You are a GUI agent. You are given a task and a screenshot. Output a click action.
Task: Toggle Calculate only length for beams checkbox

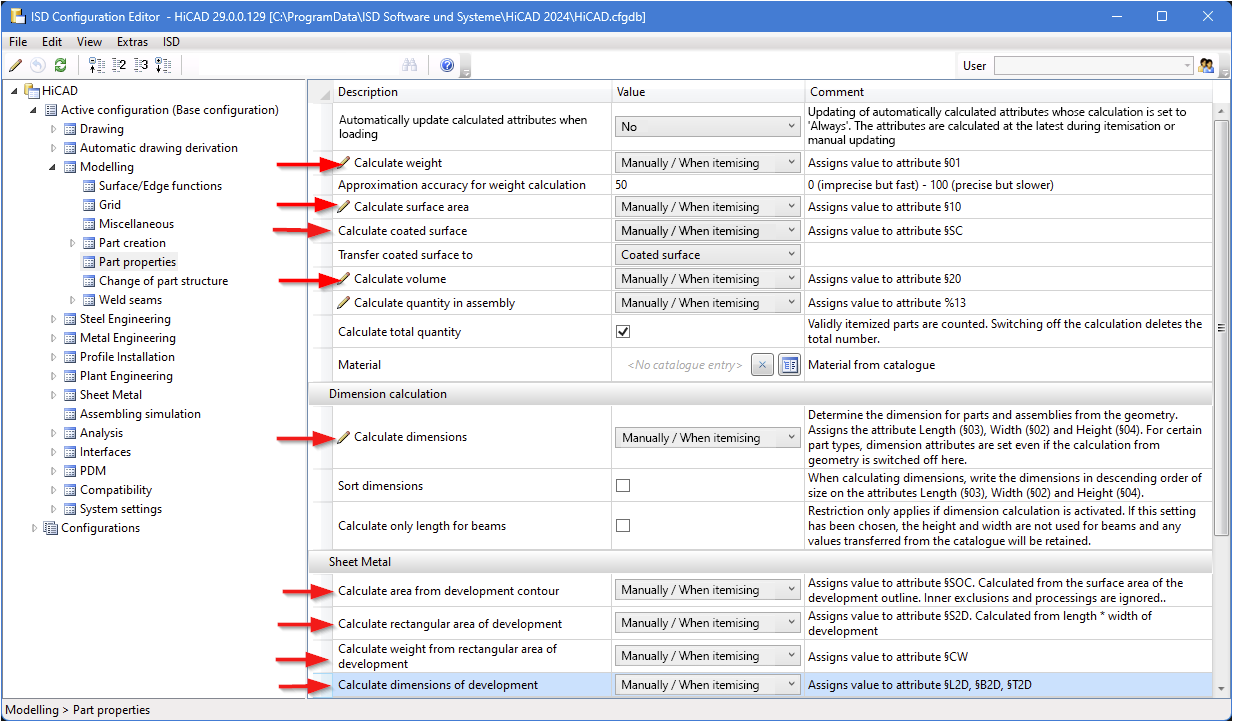623,525
